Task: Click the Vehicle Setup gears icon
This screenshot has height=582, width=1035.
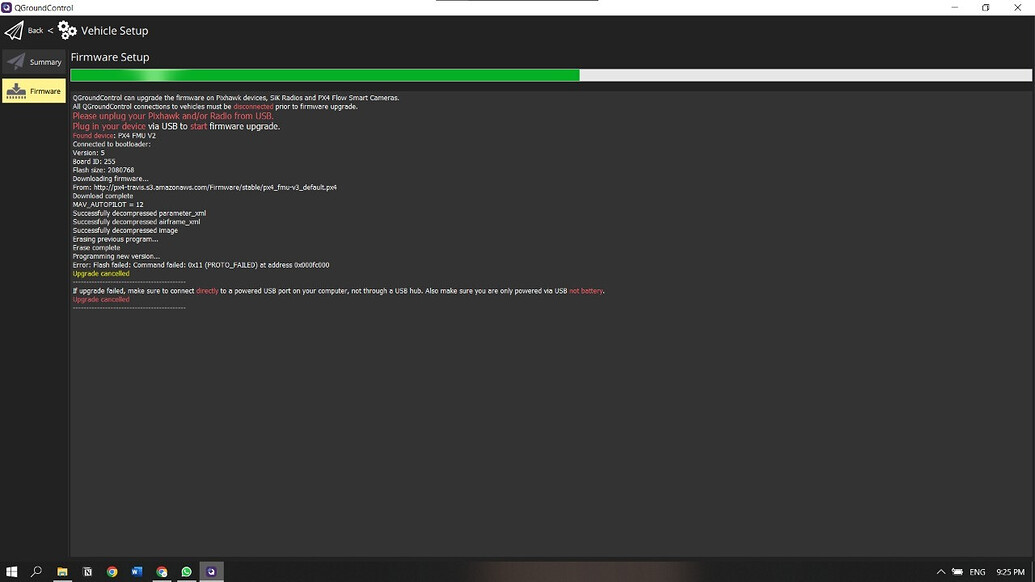Action: pyautogui.click(x=67, y=30)
